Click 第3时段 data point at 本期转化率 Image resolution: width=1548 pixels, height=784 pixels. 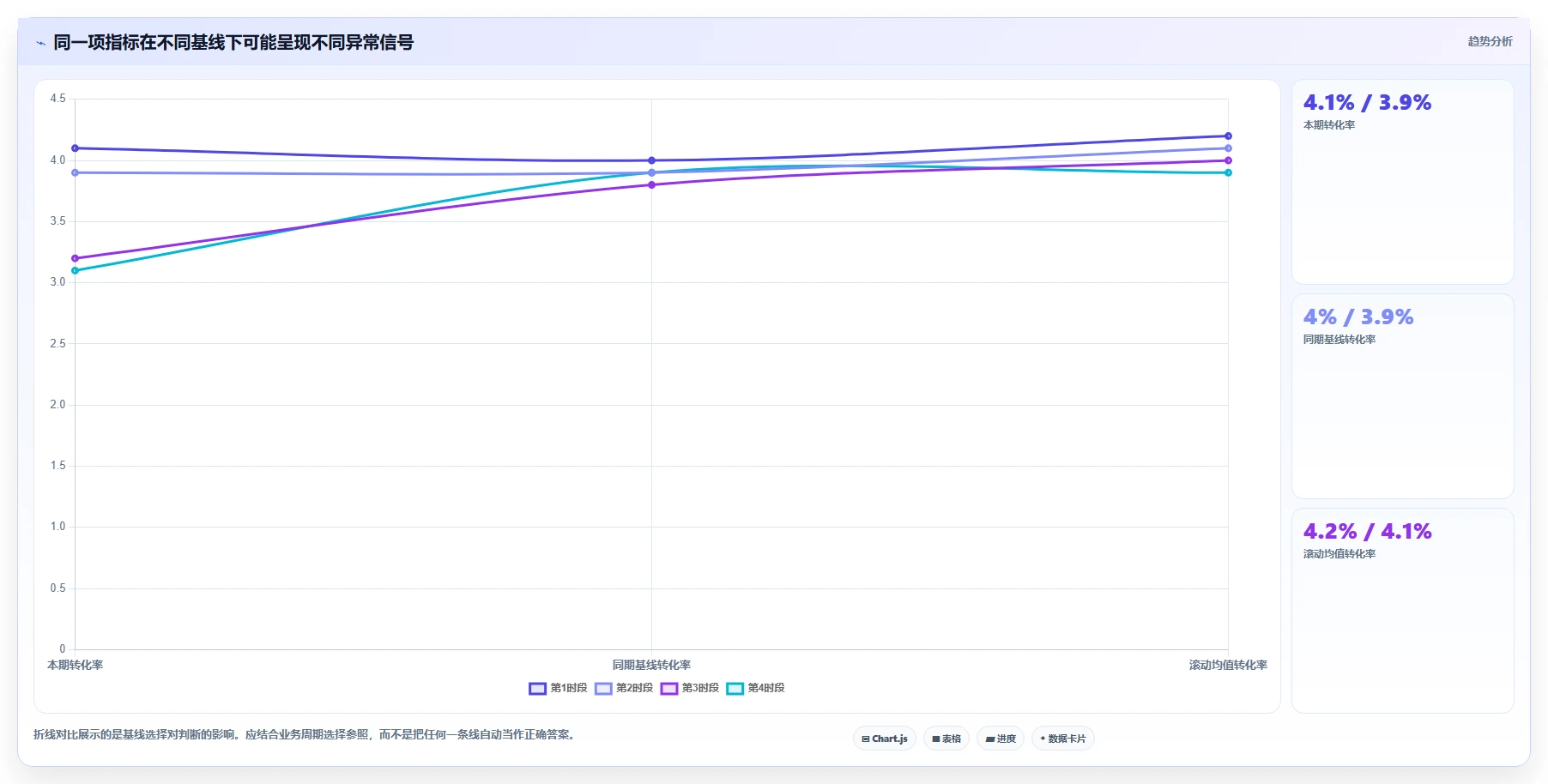pos(75,258)
